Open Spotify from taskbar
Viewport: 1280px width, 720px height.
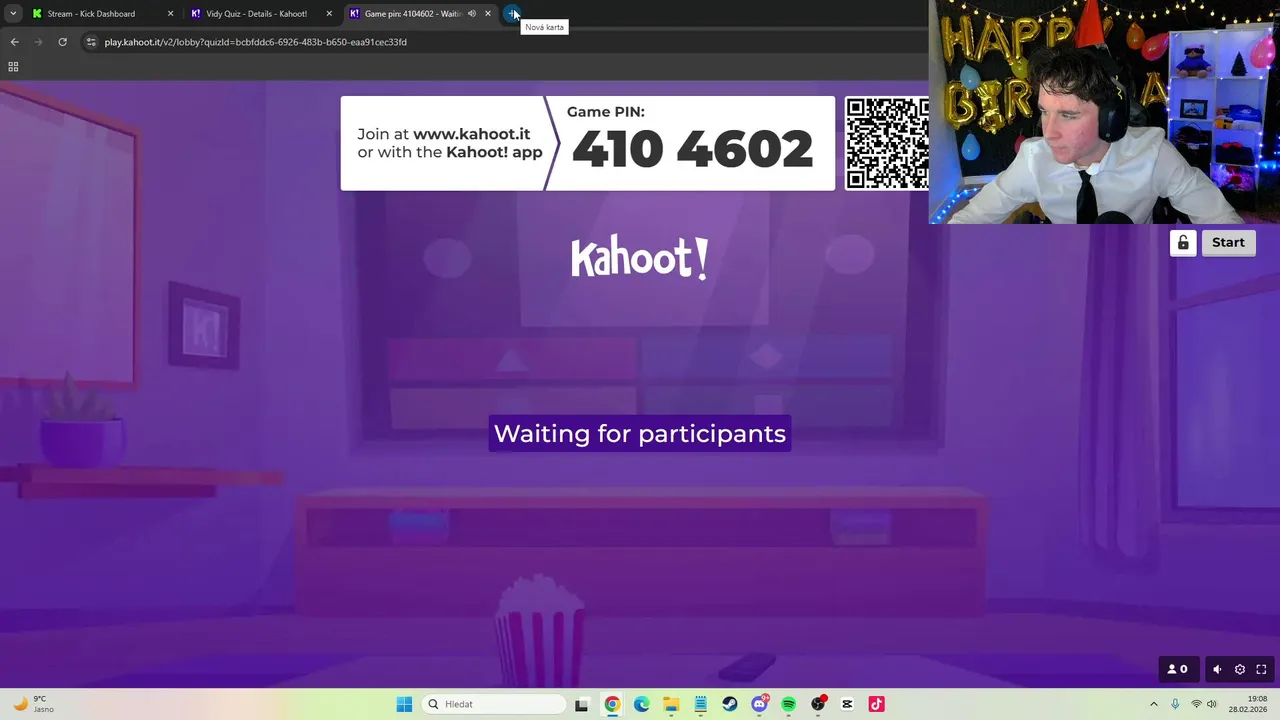[789, 704]
